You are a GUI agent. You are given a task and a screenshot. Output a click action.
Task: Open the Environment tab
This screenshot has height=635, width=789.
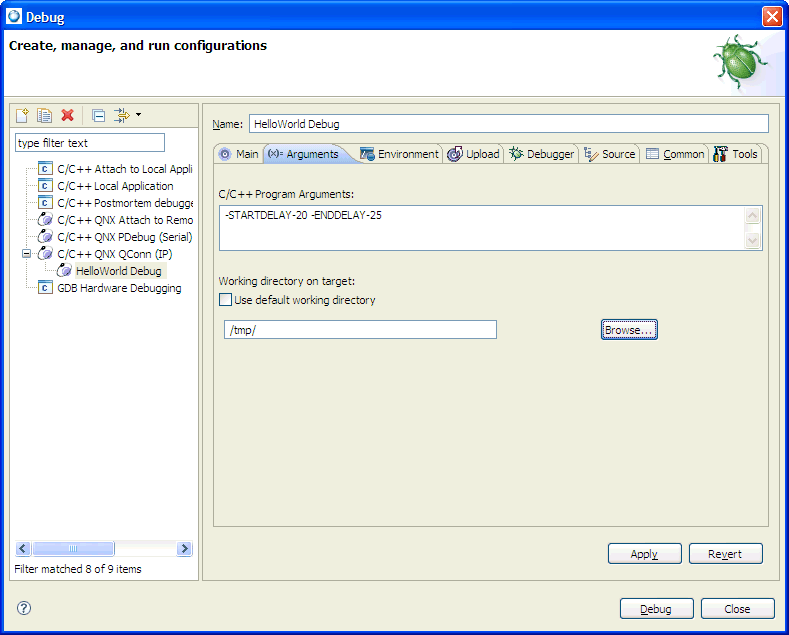[399, 154]
